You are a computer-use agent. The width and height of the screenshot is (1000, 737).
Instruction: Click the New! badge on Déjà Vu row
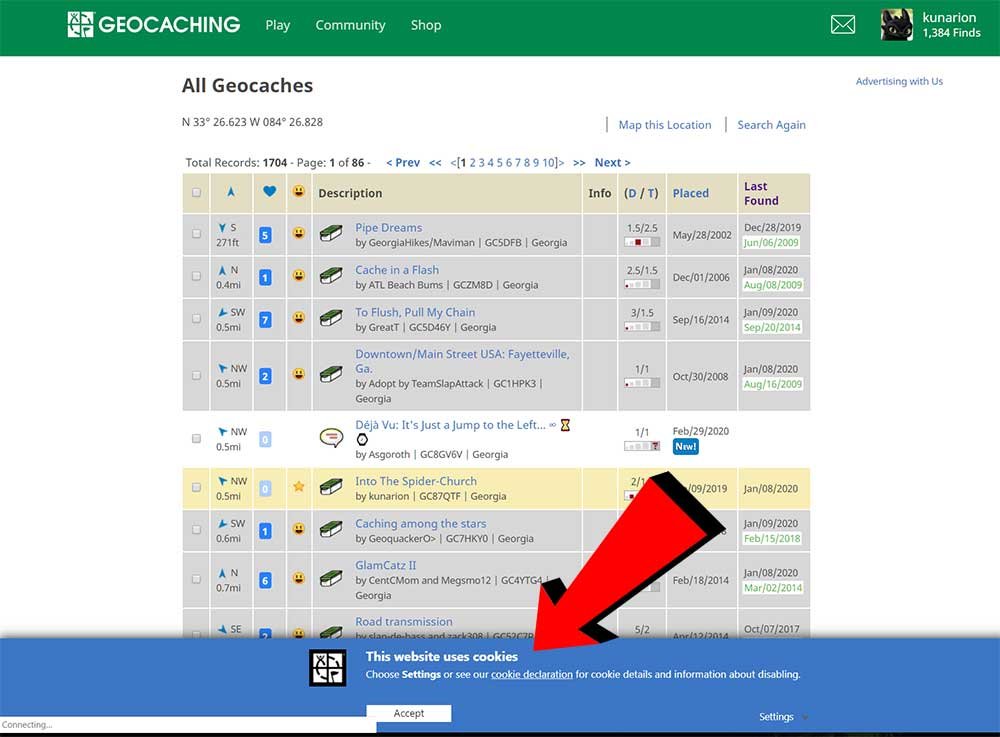(686, 446)
